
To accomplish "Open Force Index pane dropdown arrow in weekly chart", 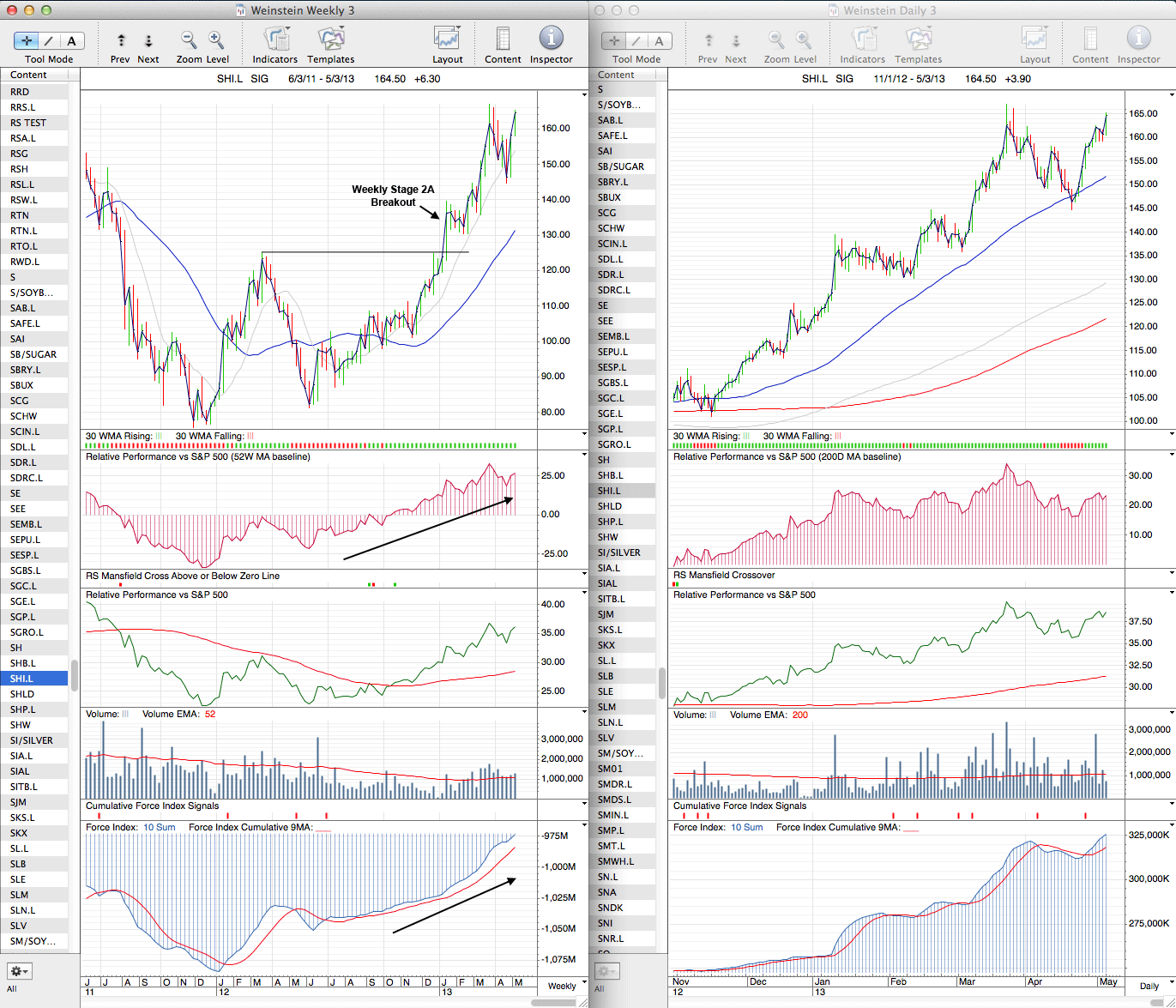I will (585, 826).
